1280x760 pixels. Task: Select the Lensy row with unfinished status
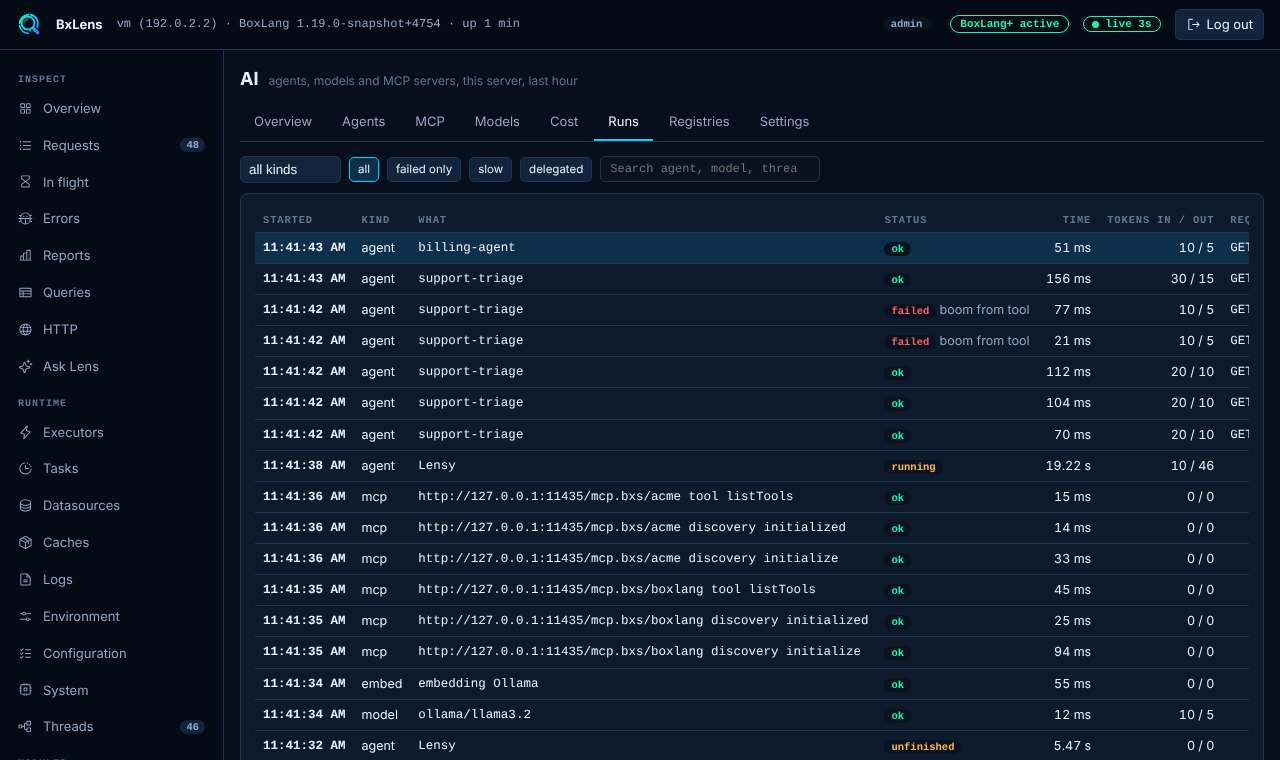(751, 746)
